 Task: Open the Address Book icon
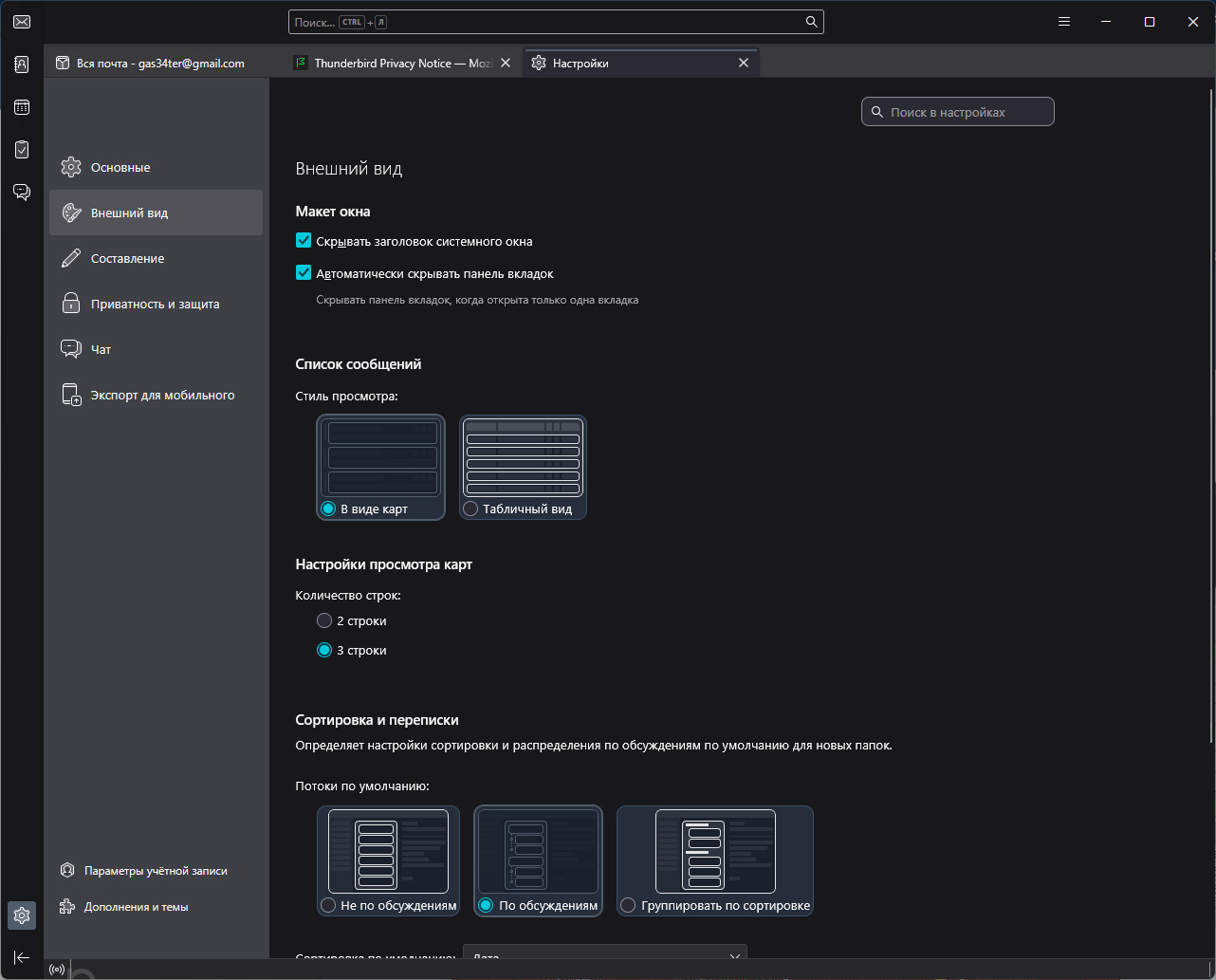21,65
